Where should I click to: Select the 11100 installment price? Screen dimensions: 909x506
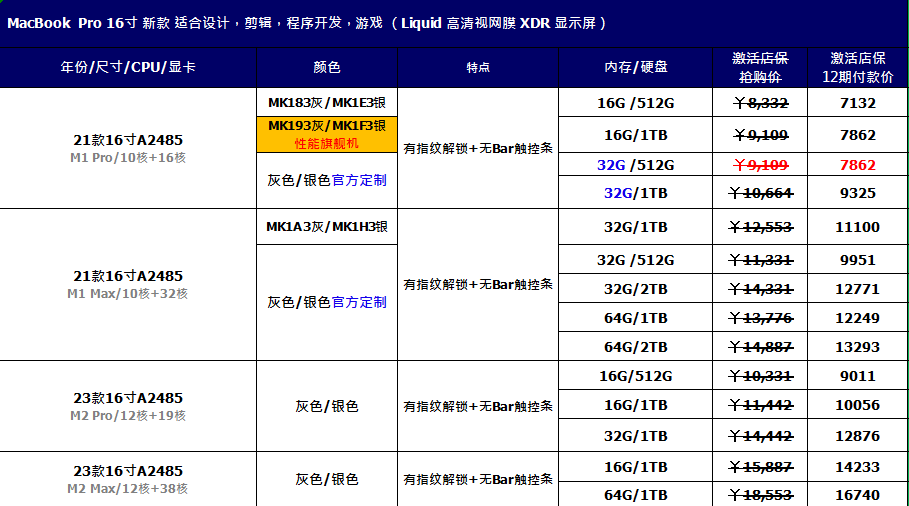[858, 227]
